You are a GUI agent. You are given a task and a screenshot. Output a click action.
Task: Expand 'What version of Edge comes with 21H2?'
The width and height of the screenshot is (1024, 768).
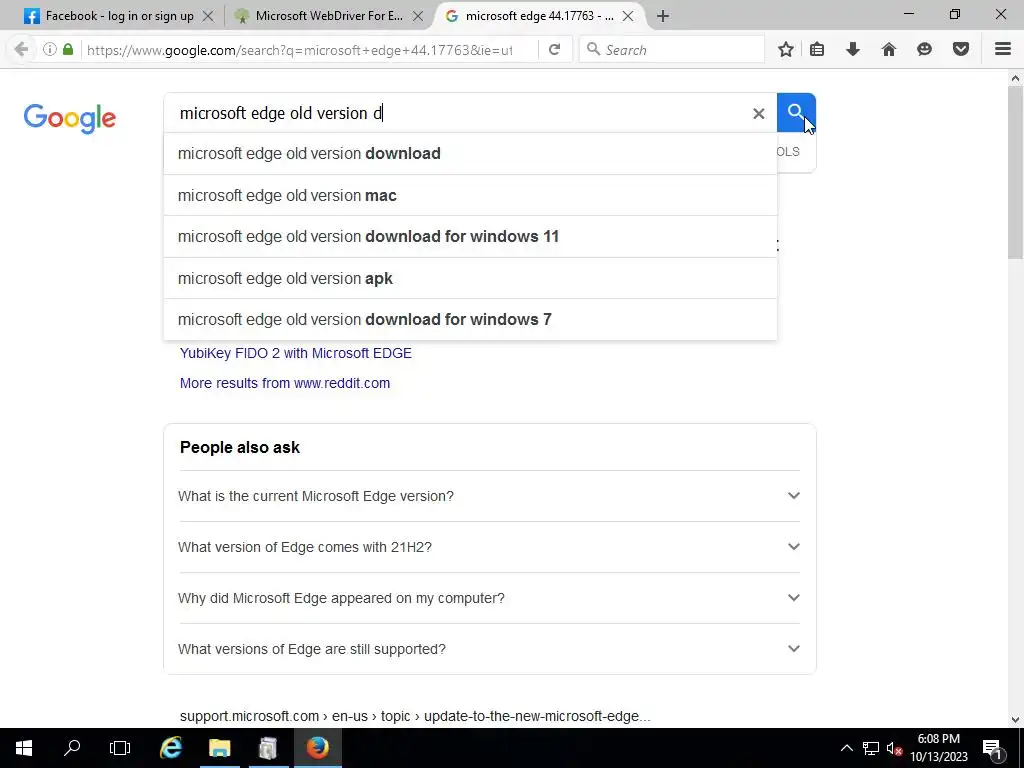click(490, 547)
